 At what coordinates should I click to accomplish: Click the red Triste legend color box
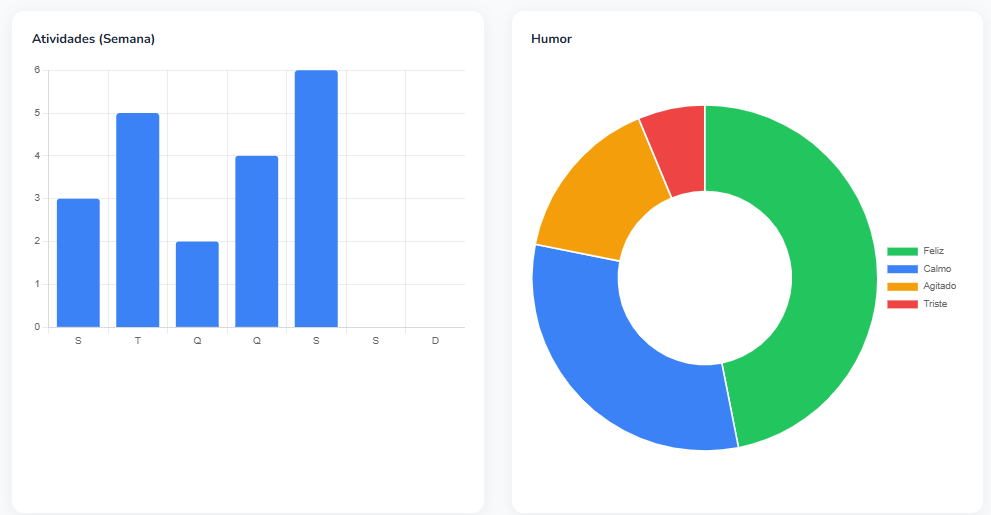[902, 304]
